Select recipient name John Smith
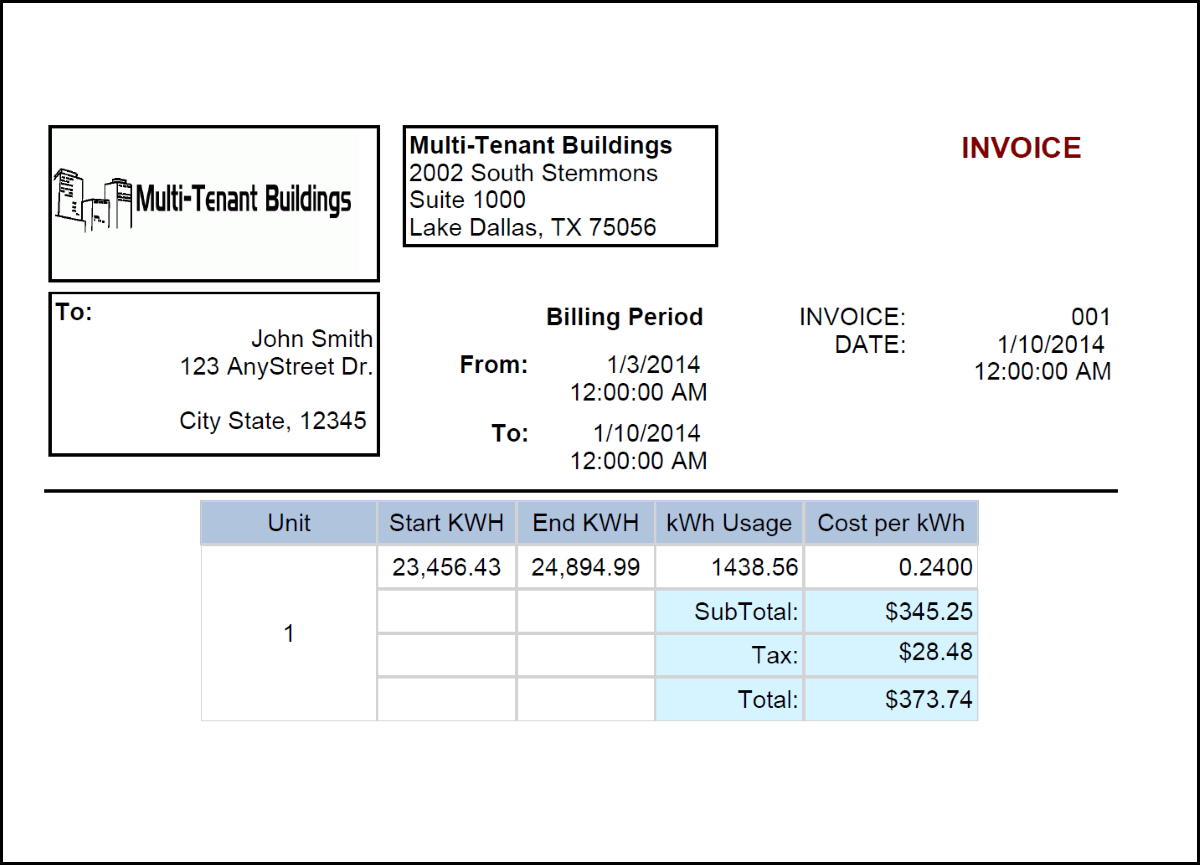Screen dimensions: 1200x865 click(311, 339)
